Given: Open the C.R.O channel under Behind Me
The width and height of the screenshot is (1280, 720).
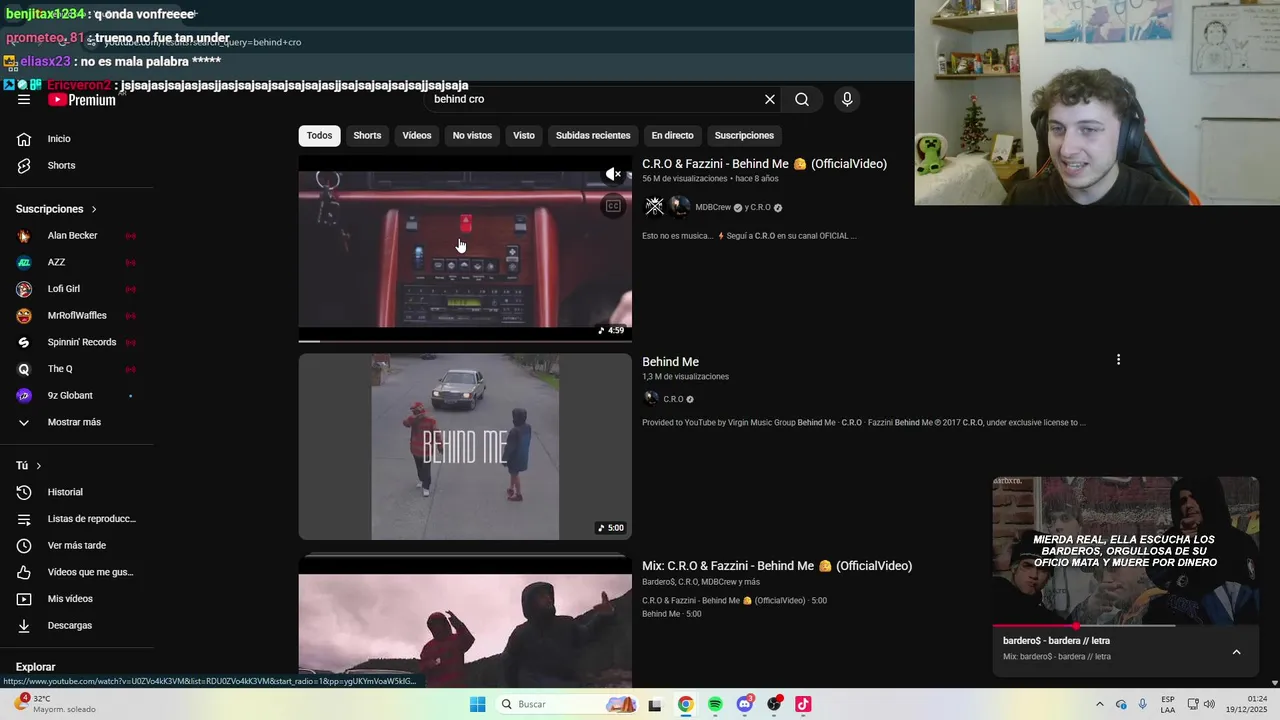Looking at the screenshot, I should 673,399.
